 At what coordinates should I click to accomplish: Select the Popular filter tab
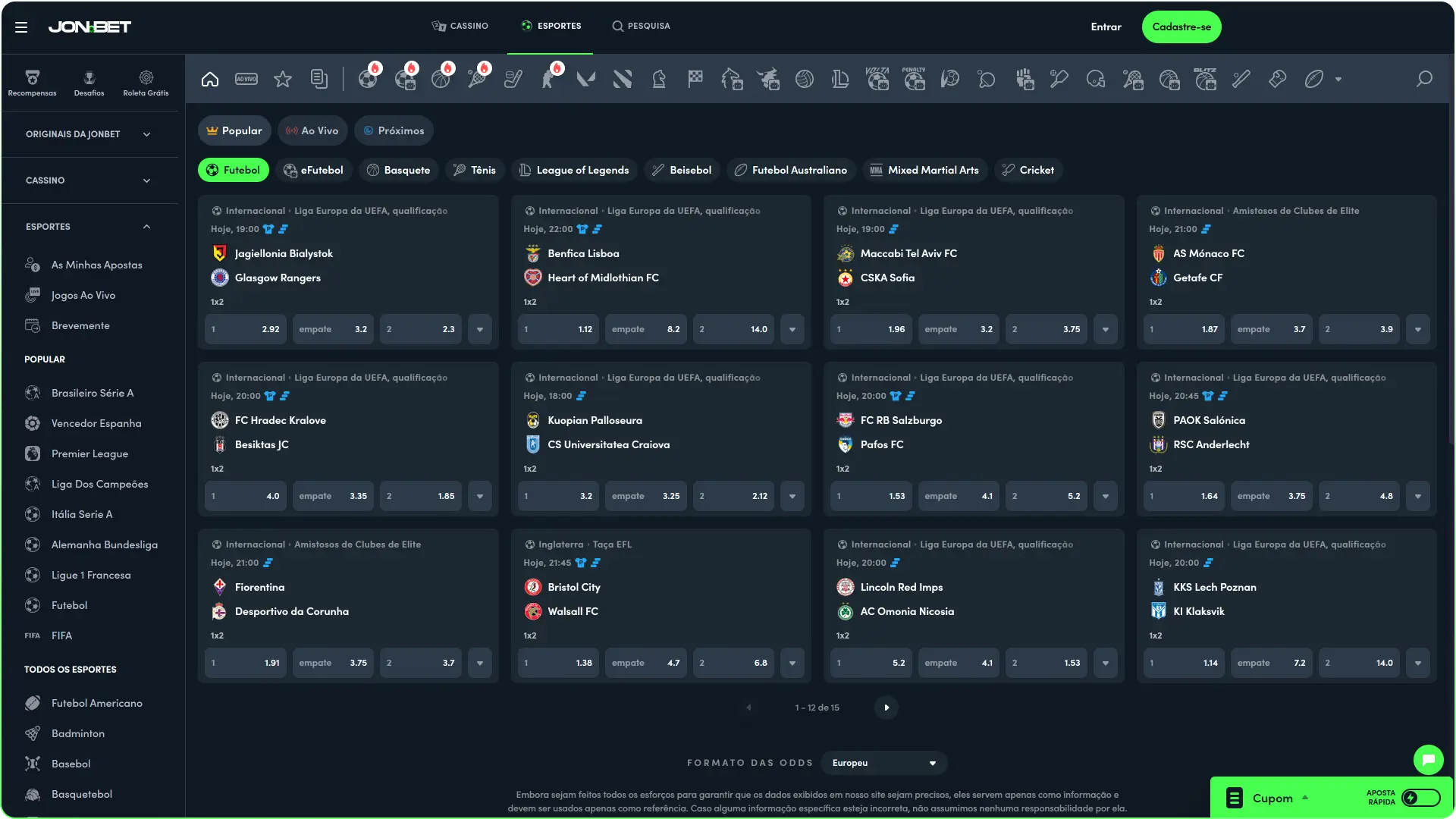[x=234, y=130]
